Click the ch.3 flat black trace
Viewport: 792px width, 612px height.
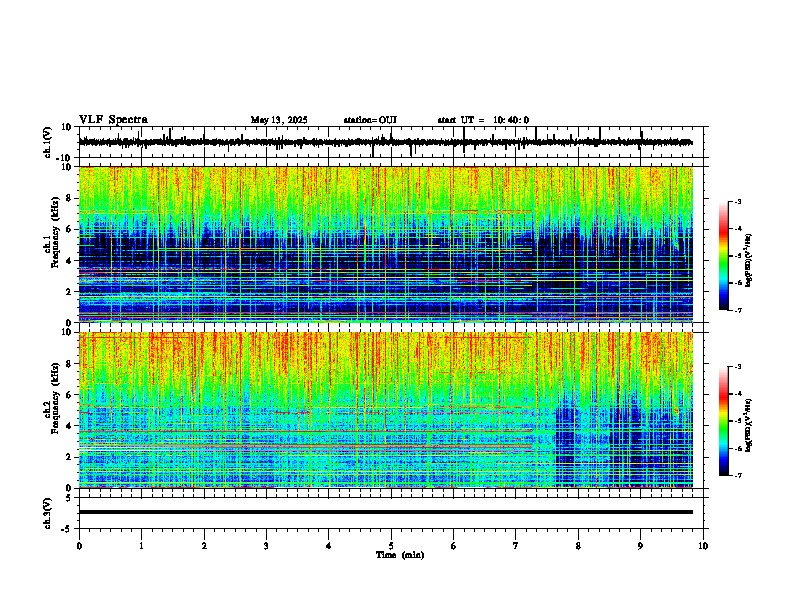pos(386,512)
